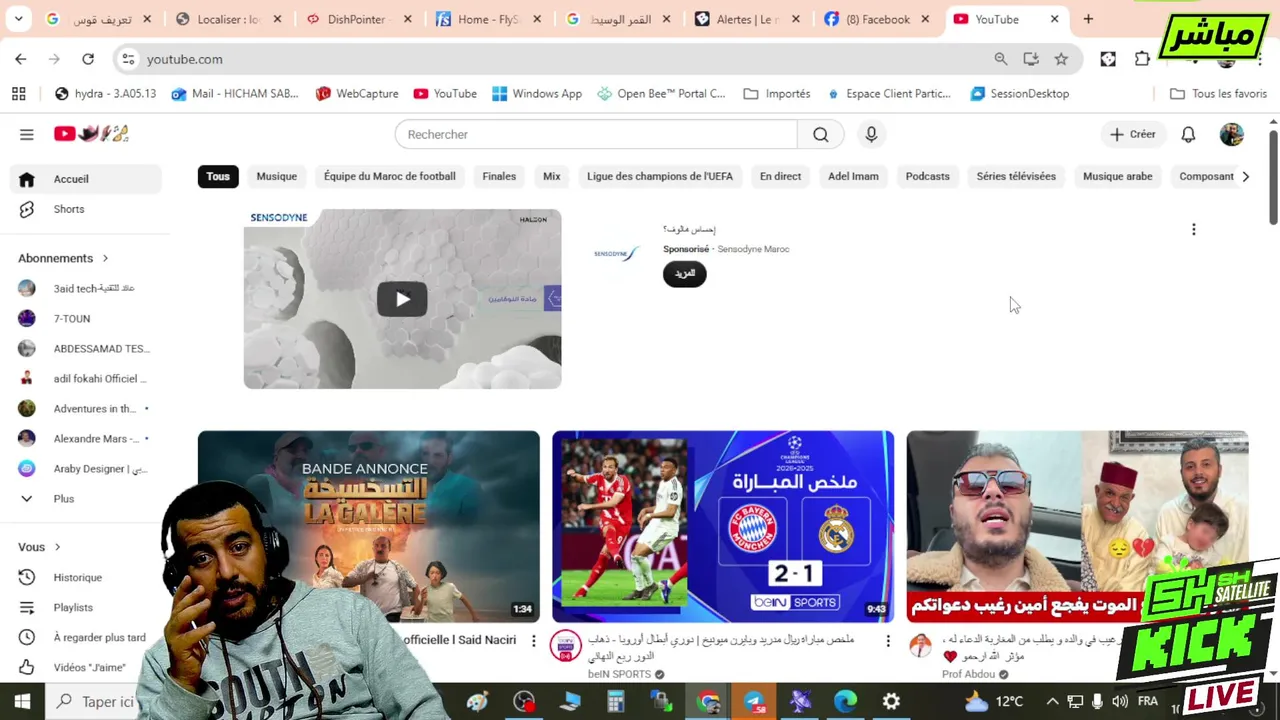Open Windows Start menu
The height and width of the screenshot is (720, 1280).
pyautogui.click(x=22, y=701)
